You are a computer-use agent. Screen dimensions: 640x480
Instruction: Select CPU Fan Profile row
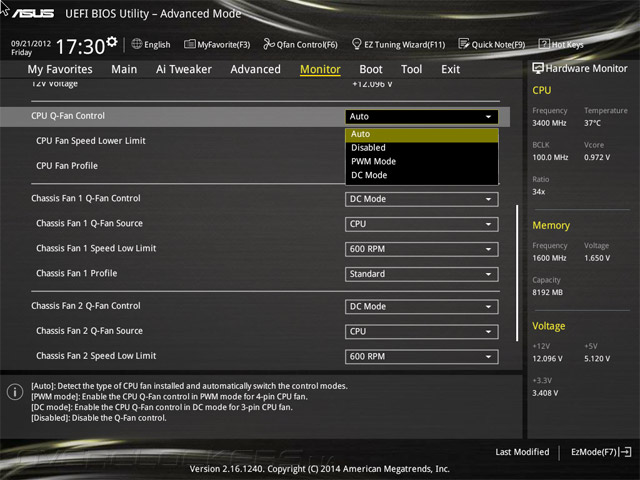[x=67, y=166]
